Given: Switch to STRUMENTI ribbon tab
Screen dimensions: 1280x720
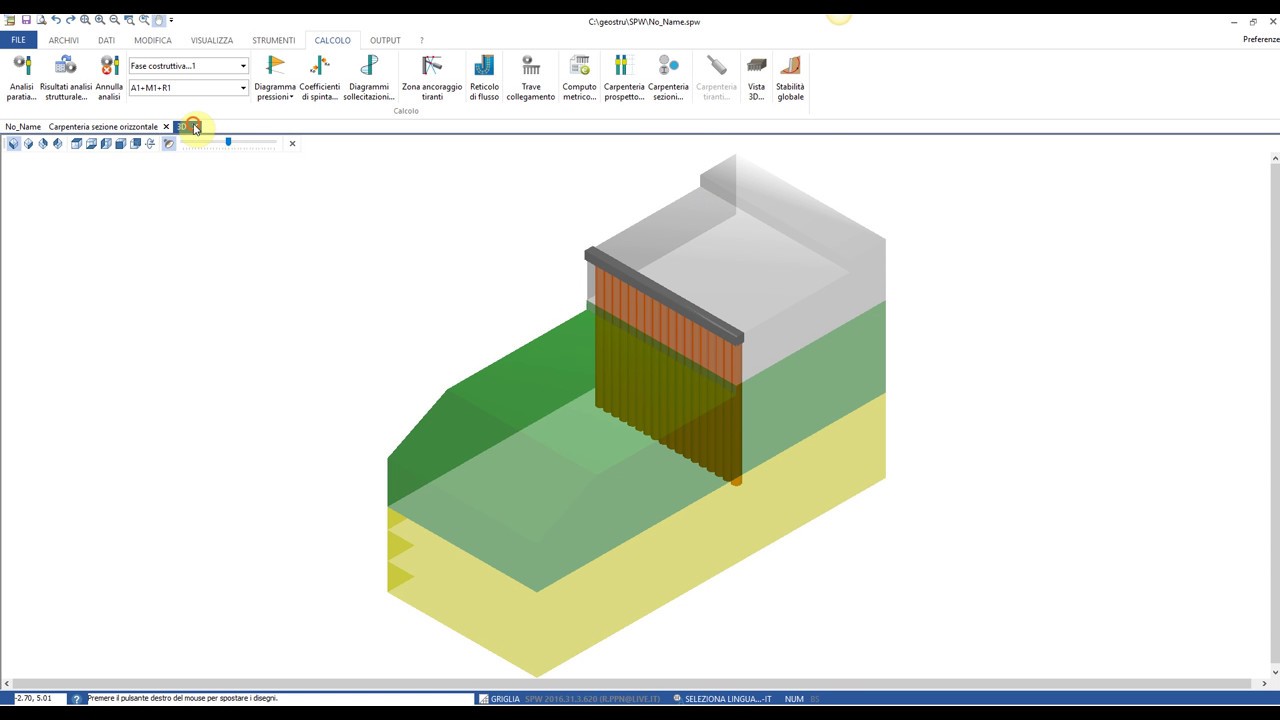Looking at the screenshot, I should [x=273, y=40].
